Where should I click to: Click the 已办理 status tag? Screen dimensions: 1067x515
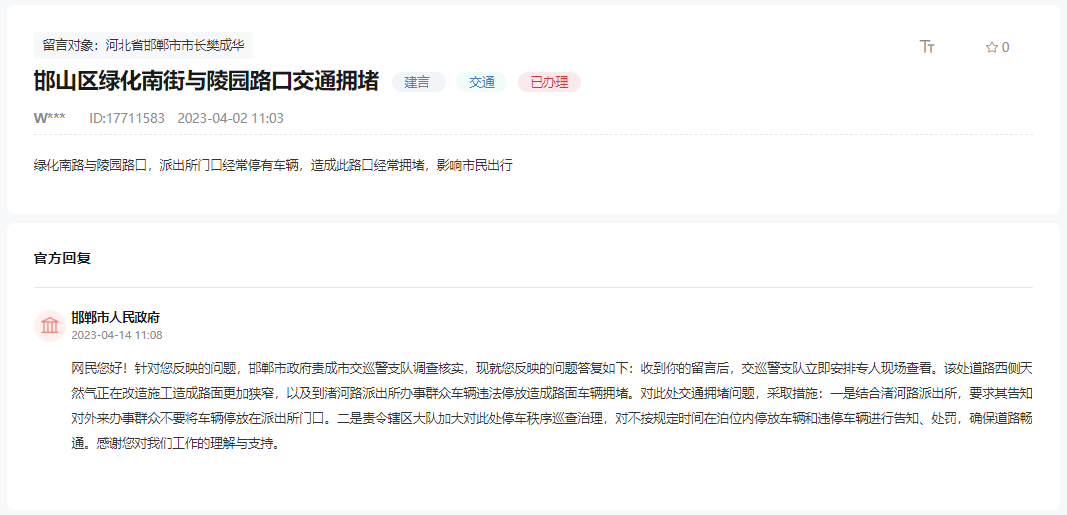pos(549,82)
